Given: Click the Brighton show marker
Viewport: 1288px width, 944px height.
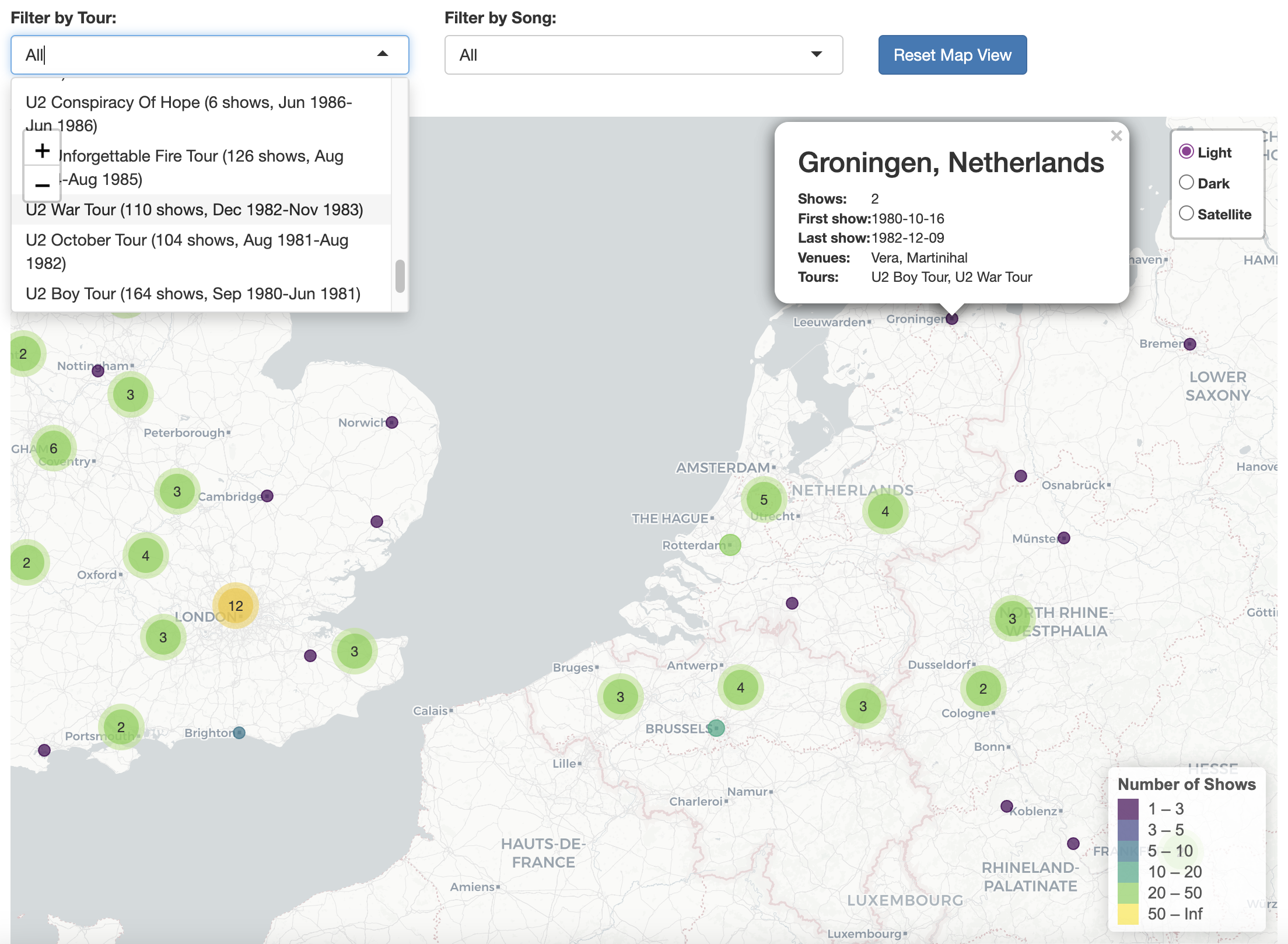Looking at the screenshot, I should click(x=239, y=732).
